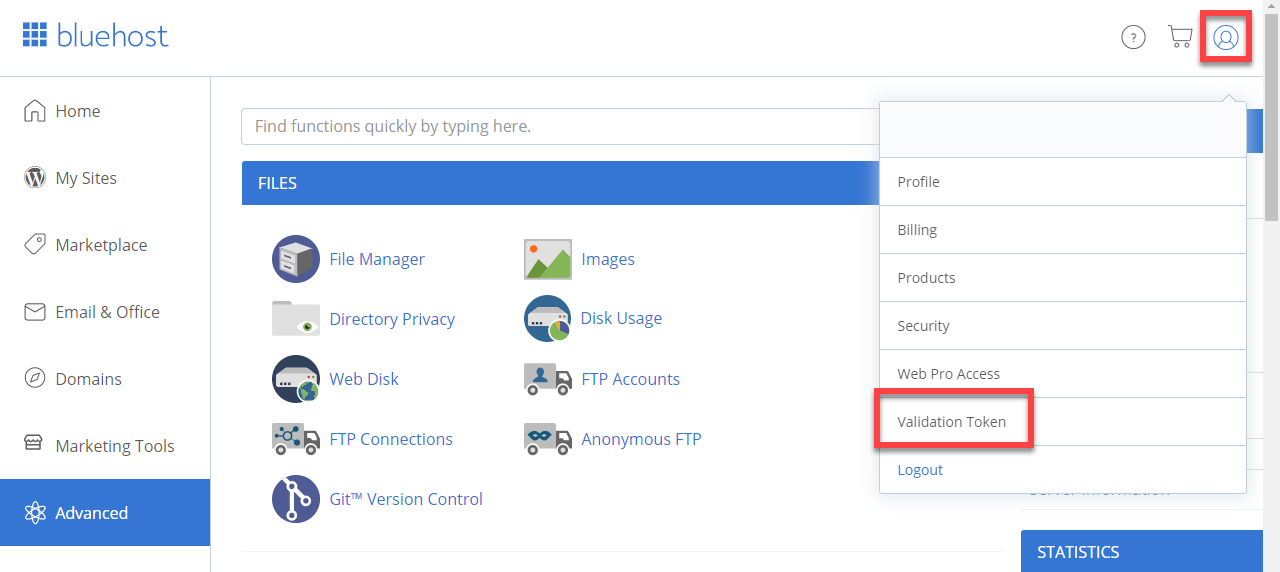Select Validation Token in account menu
1280x572 pixels.
click(x=1063, y=422)
